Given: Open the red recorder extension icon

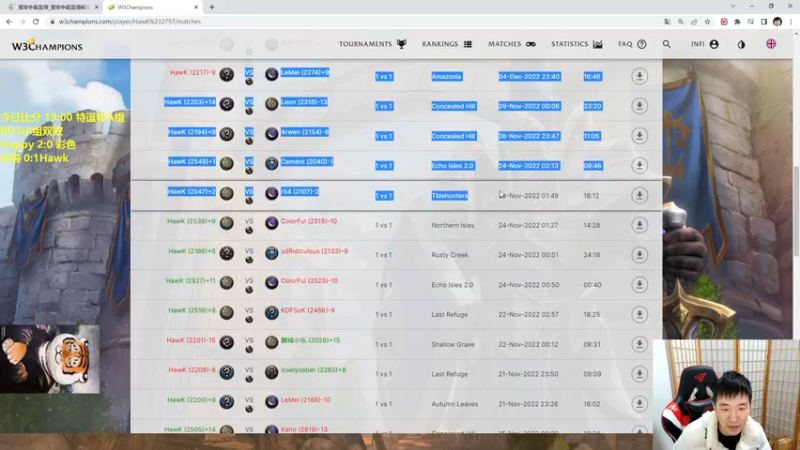Looking at the screenshot, I should (724, 21).
